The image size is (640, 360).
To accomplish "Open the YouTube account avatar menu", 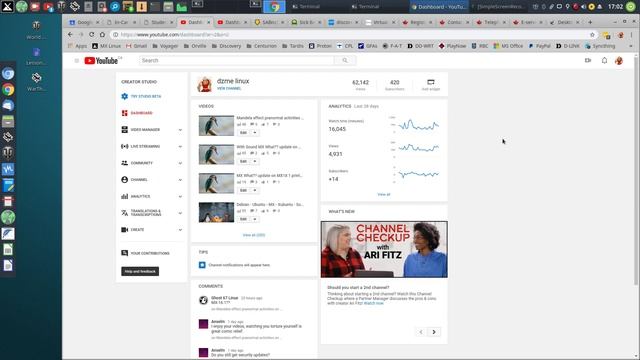I will (x=619, y=61).
